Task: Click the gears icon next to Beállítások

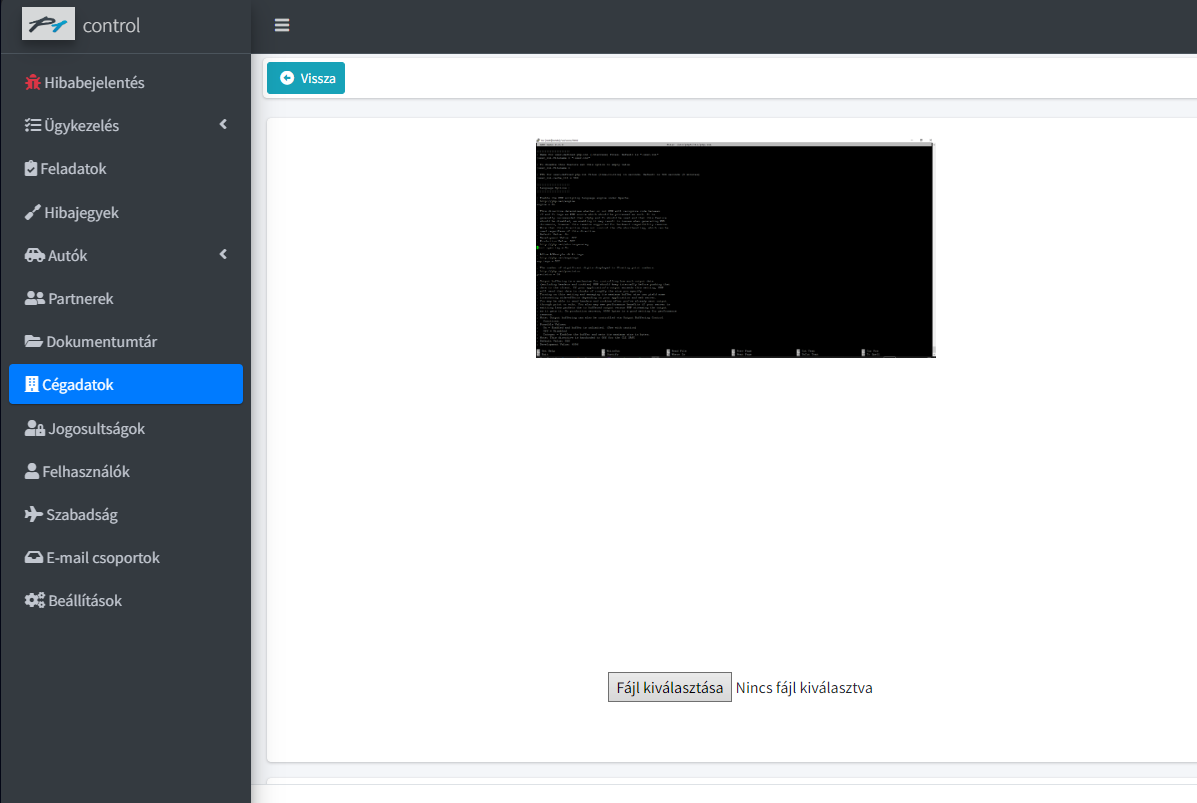Action: (34, 601)
